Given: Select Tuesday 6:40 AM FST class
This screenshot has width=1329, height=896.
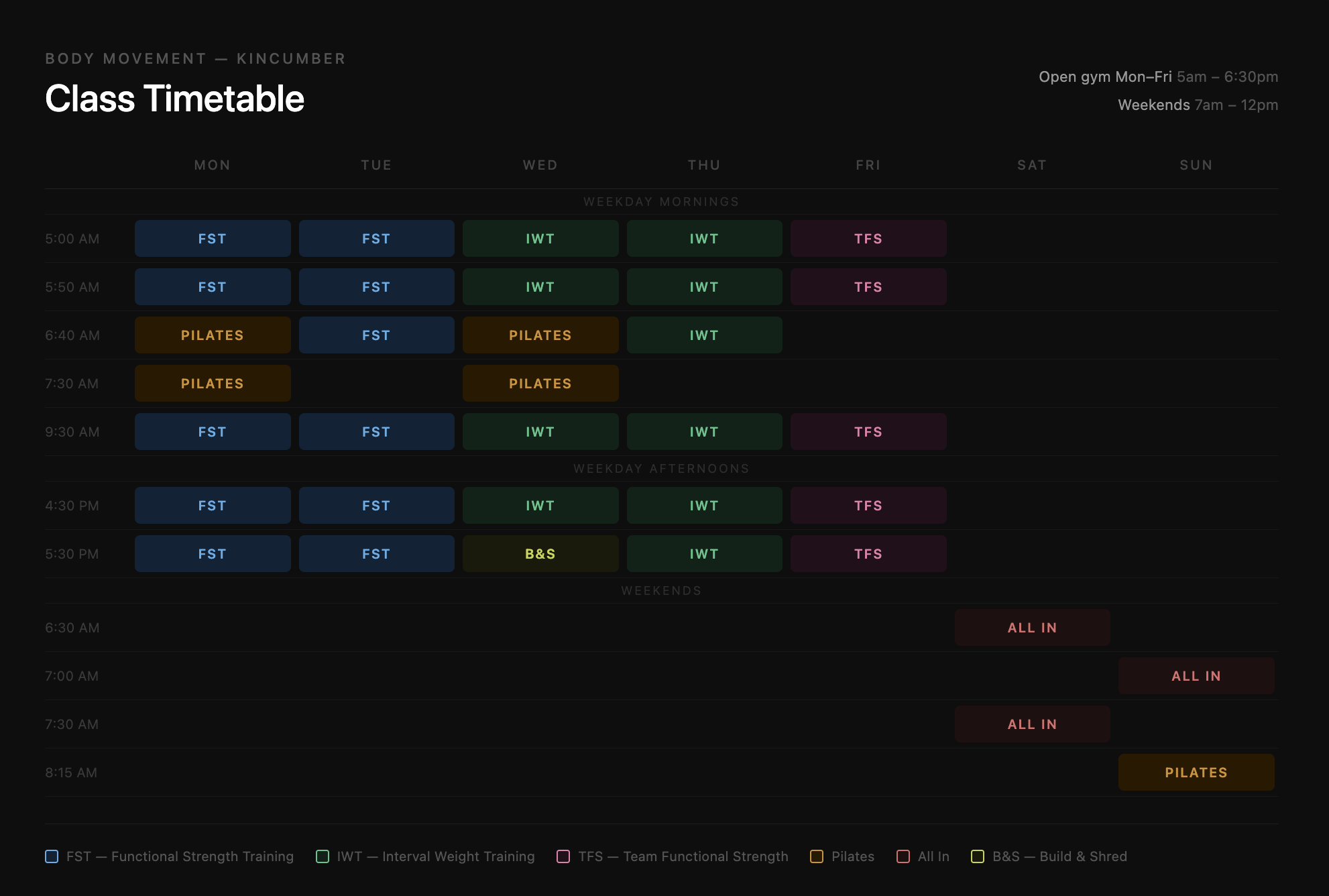Looking at the screenshot, I should [376, 335].
